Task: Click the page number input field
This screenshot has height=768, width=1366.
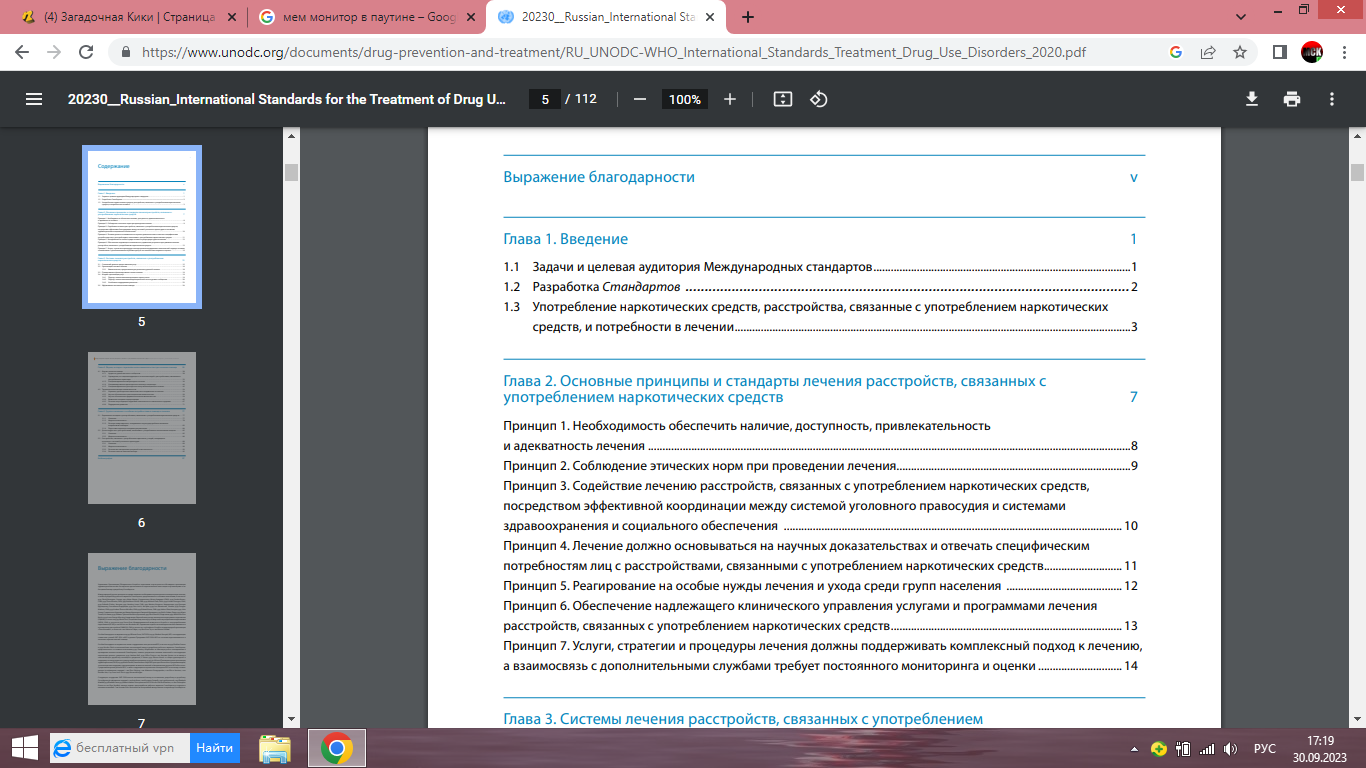Action: pyautogui.click(x=545, y=99)
